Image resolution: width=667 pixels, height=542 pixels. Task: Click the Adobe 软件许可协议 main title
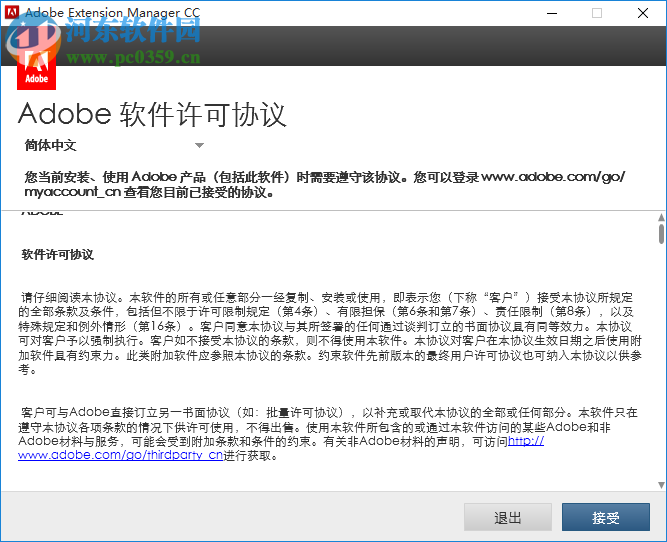(152, 114)
